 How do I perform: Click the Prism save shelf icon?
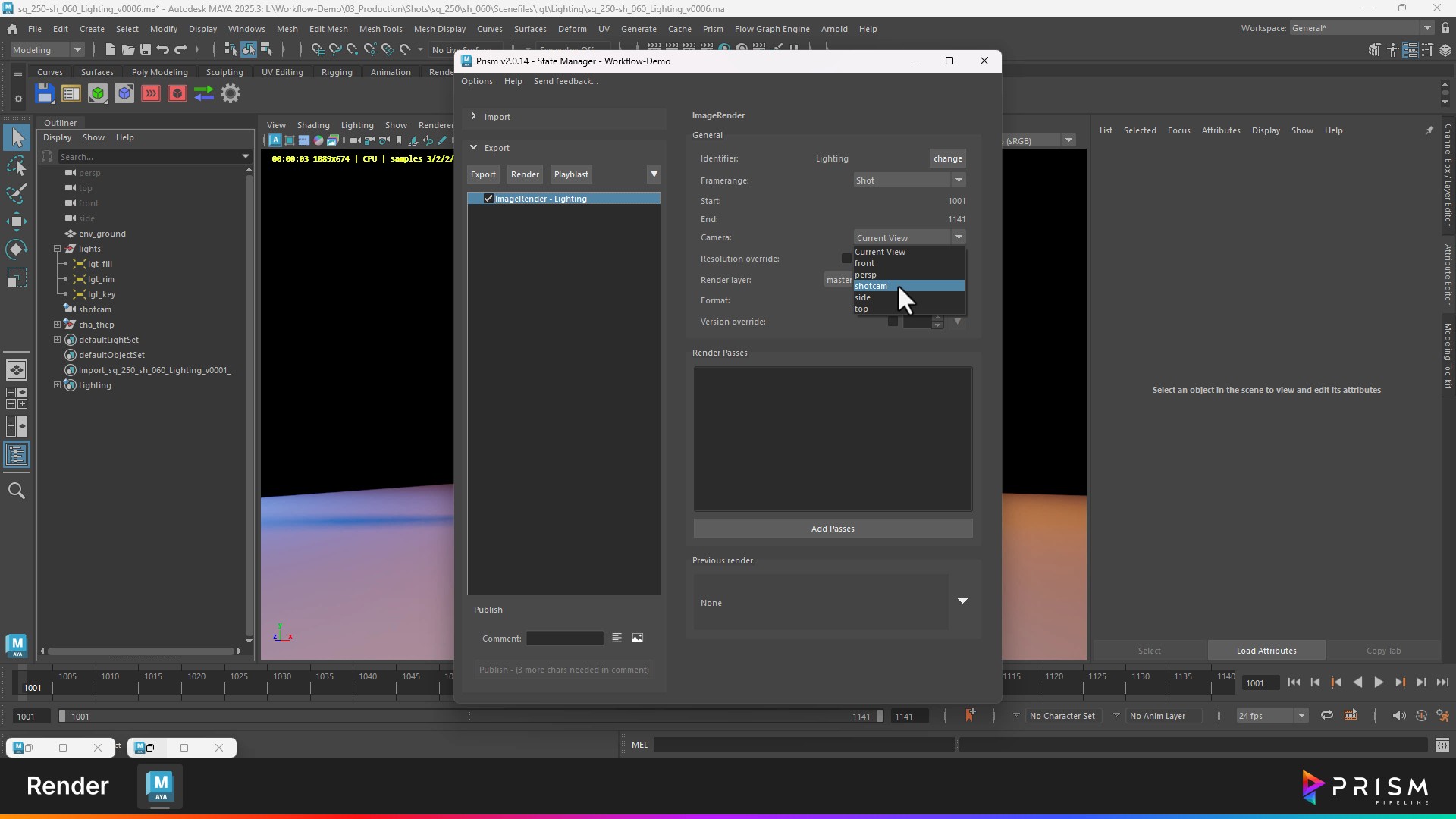pos(45,94)
